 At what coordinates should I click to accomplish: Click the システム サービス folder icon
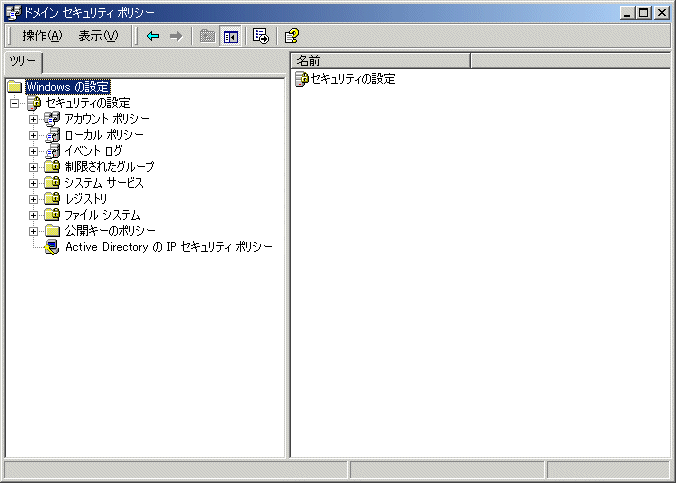pyautogui.click(x=52, y=182)
